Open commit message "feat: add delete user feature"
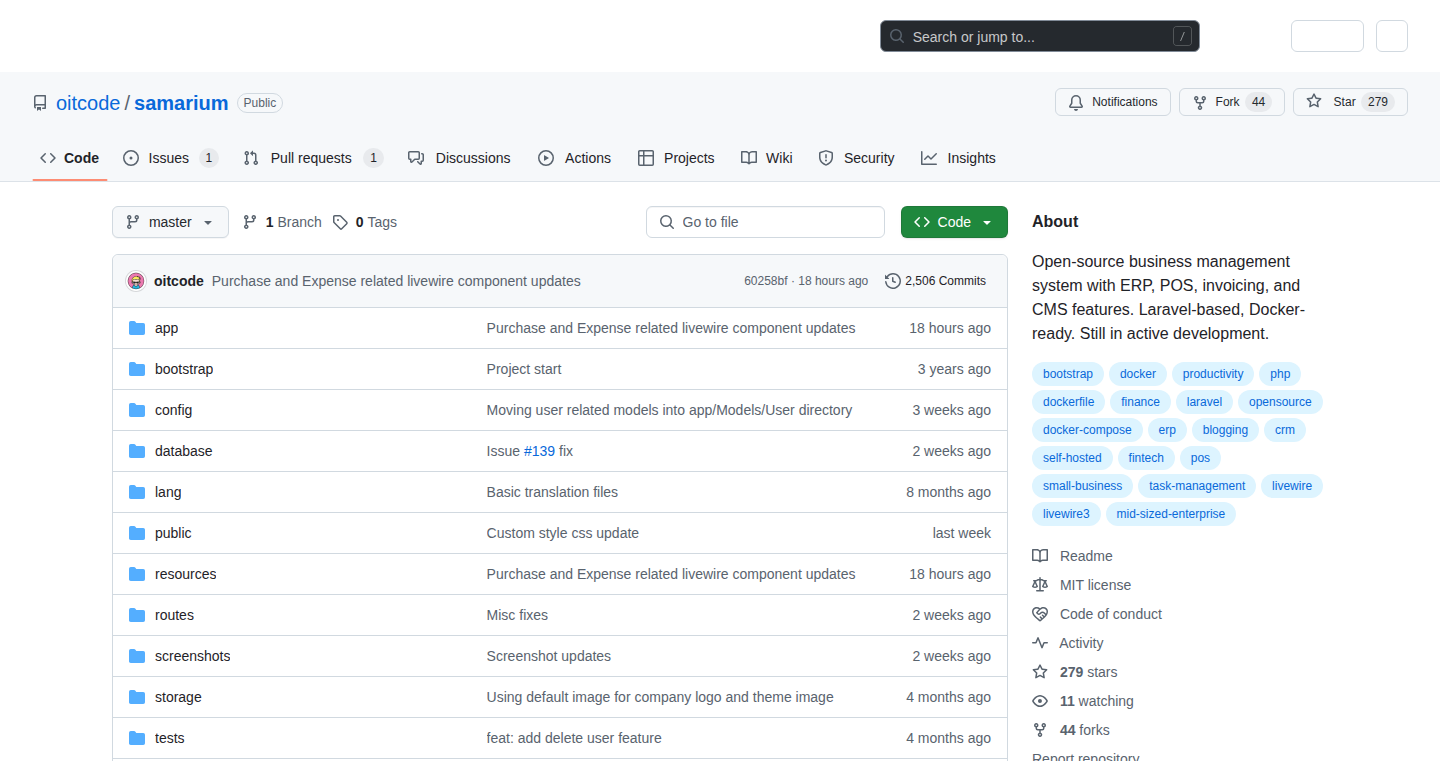Viewport: 1440px width, 761px height. [574, 738]
